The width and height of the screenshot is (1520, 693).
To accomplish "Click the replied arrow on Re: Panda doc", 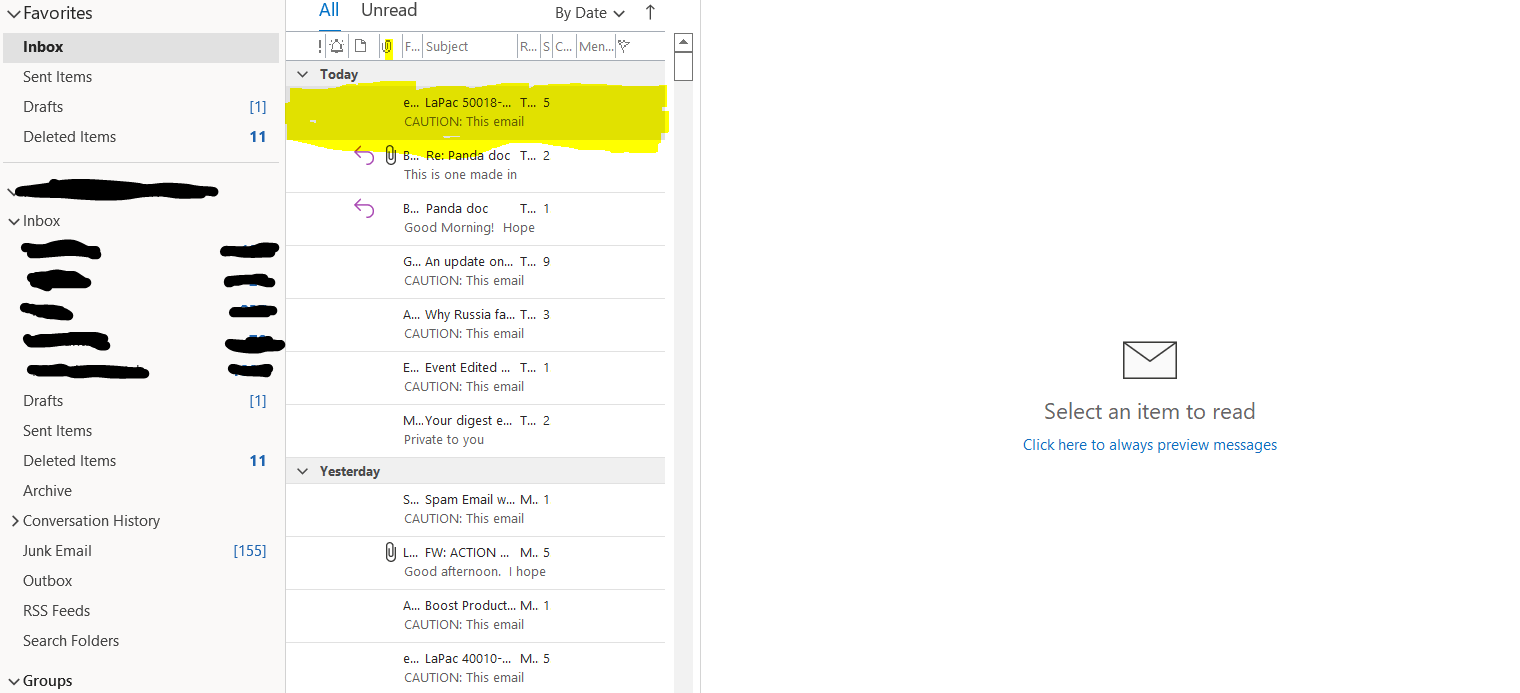I will [x=364, y=155].
